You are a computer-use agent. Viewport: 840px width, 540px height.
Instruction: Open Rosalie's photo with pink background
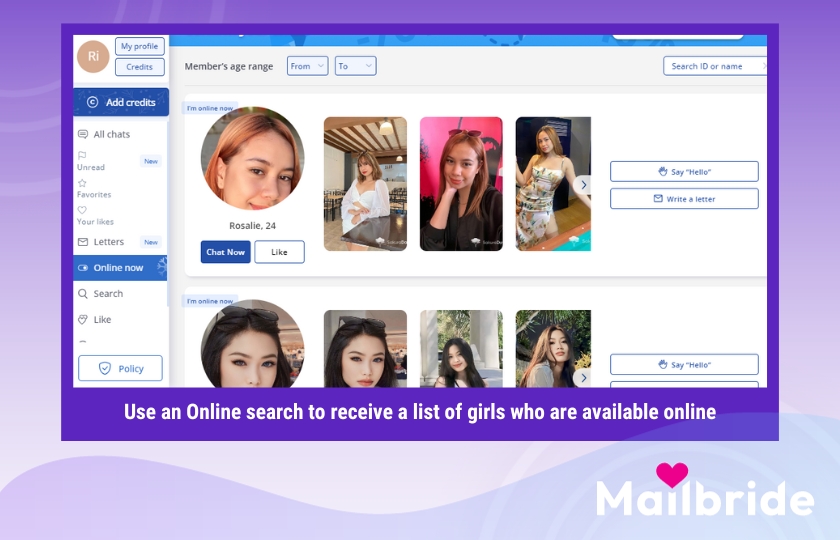461,184
